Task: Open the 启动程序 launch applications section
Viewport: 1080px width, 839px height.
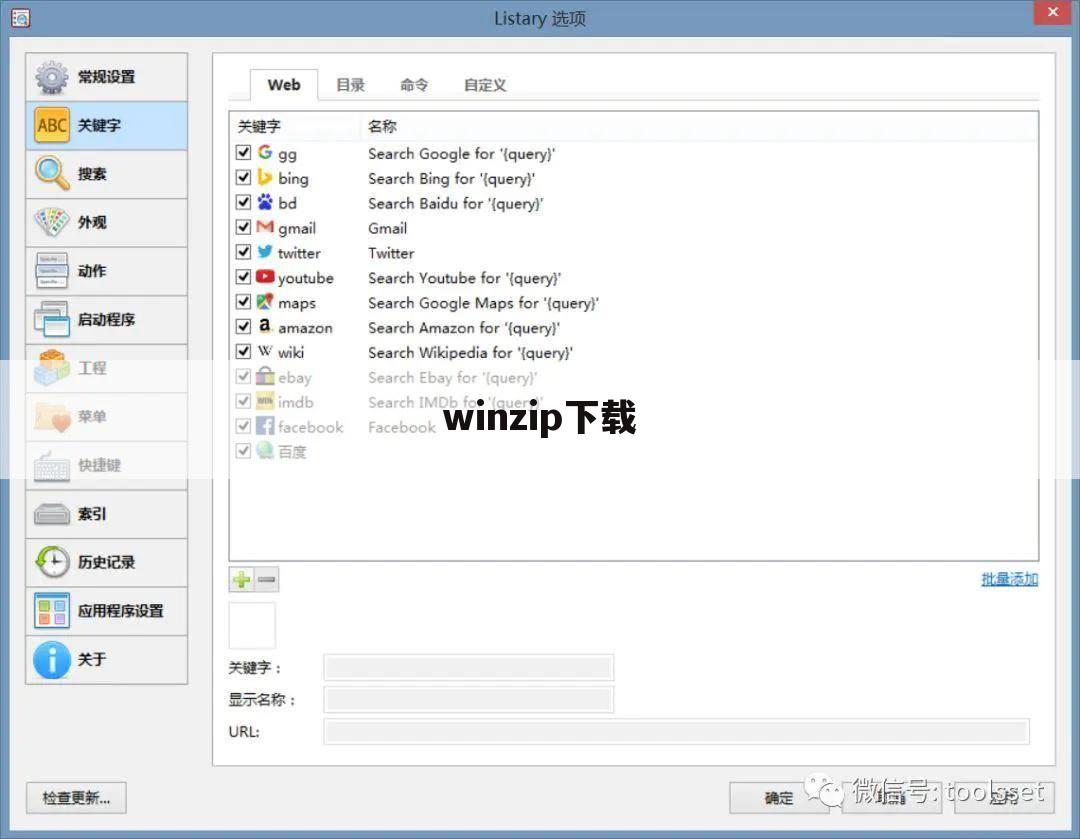Action: (106, 320)
